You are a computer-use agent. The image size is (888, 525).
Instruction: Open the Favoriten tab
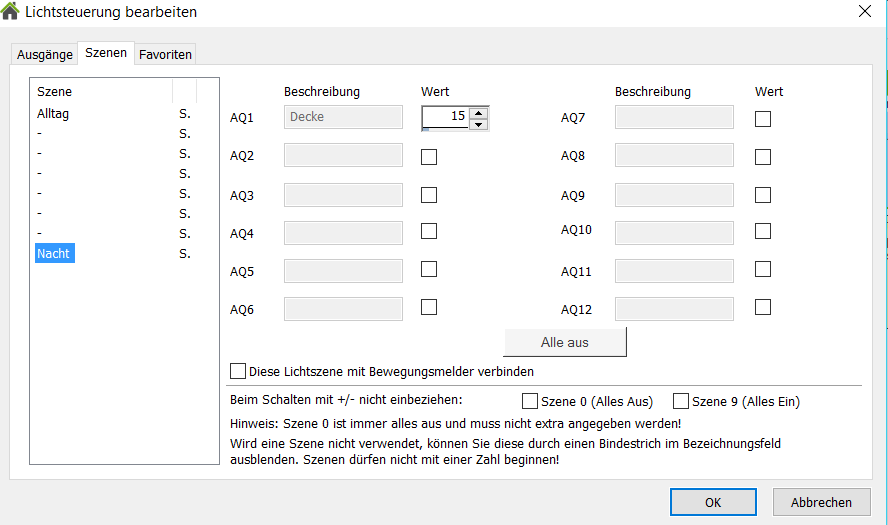165,54
